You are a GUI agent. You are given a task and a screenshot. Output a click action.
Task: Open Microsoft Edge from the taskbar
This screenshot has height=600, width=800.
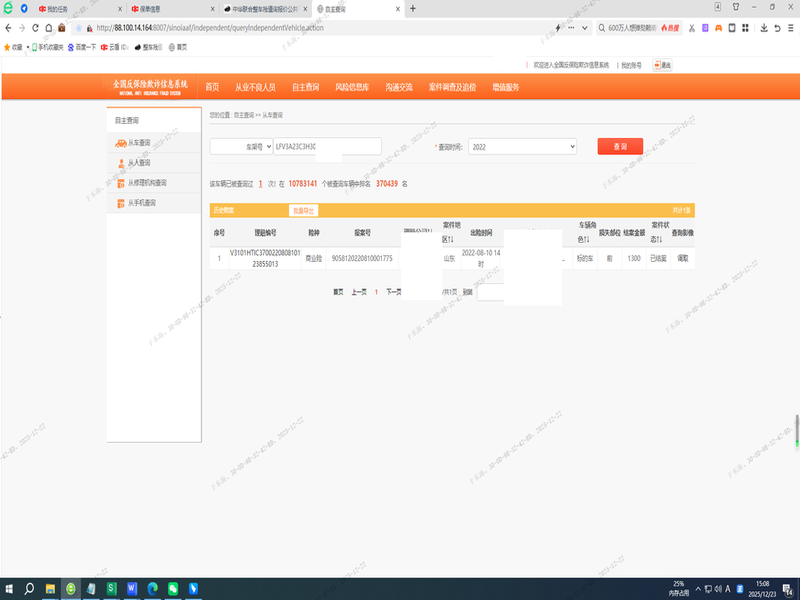(x=153, y=588)
